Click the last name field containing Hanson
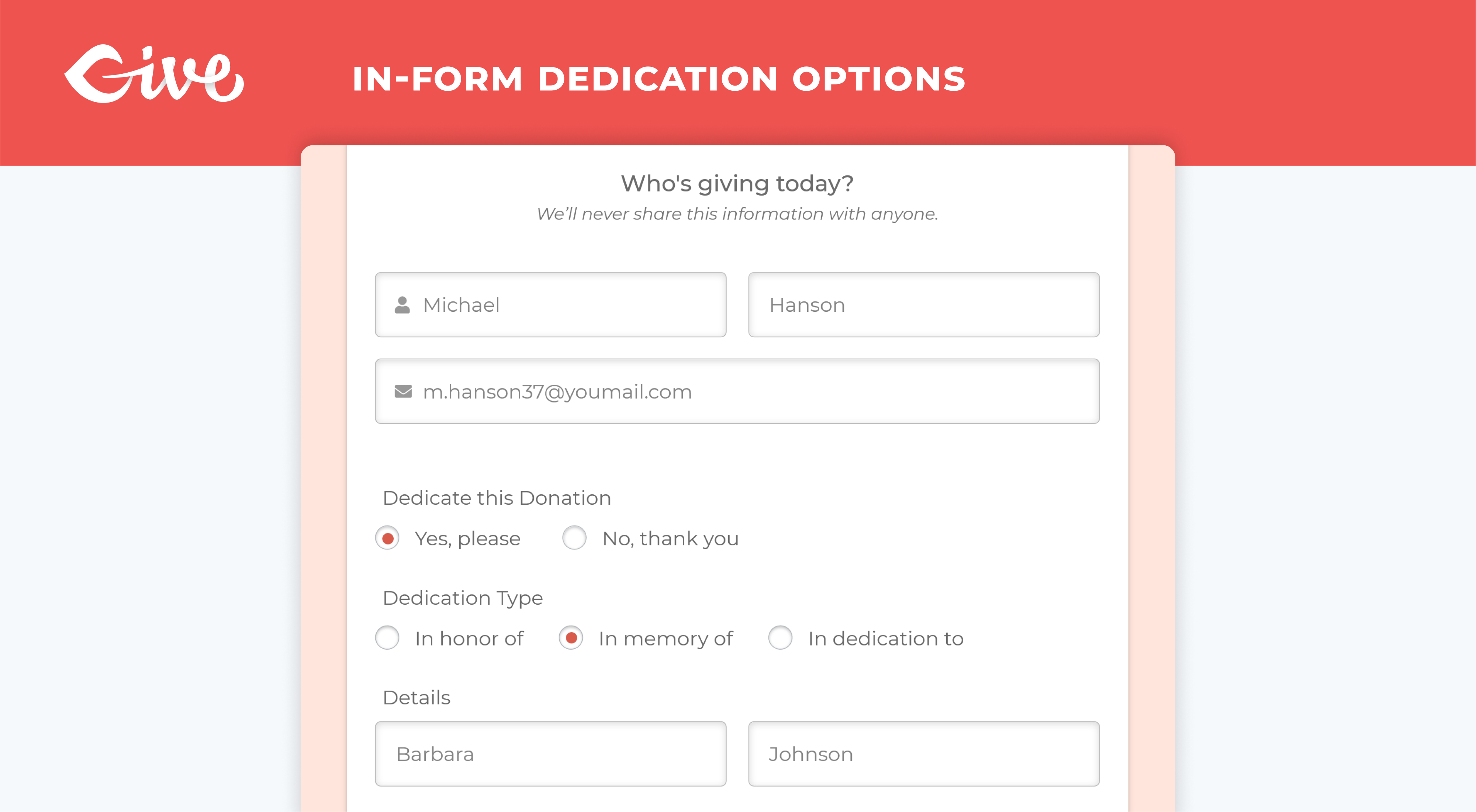 [x=924, y=305]
